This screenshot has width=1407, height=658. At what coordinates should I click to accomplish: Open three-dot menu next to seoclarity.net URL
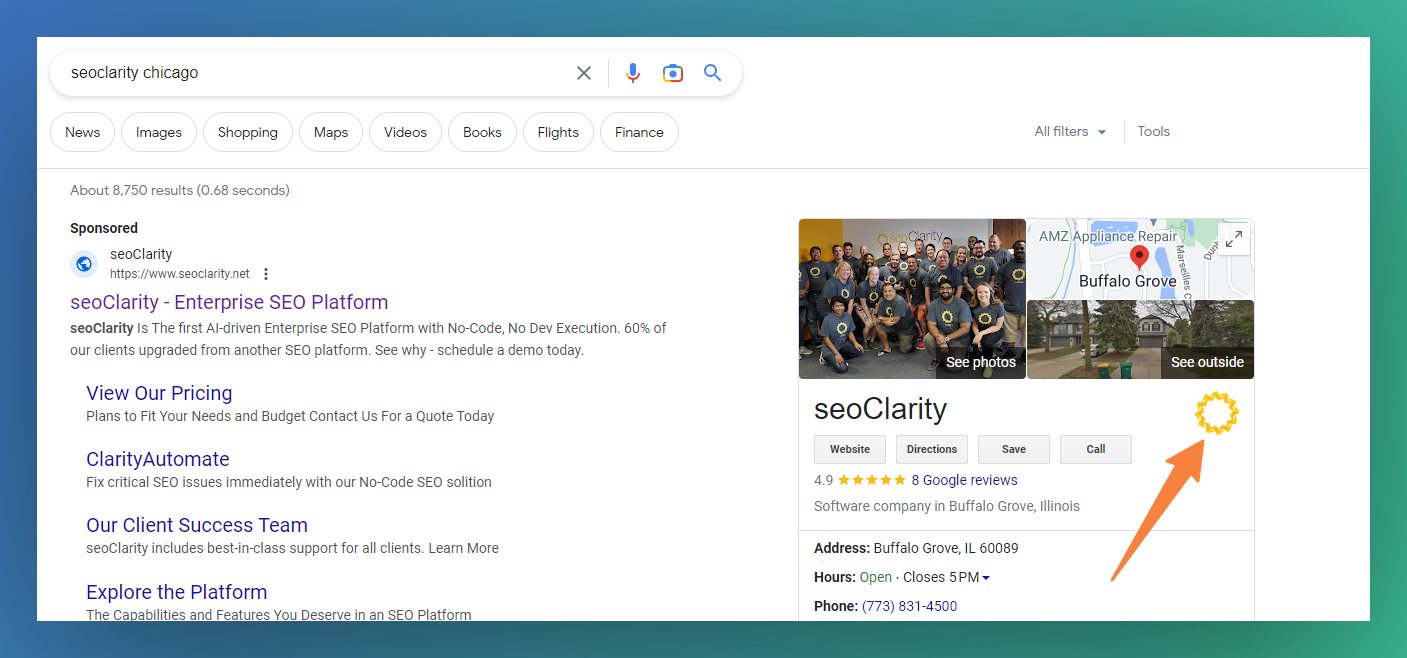pyautogui.click(x=266, y=274)
